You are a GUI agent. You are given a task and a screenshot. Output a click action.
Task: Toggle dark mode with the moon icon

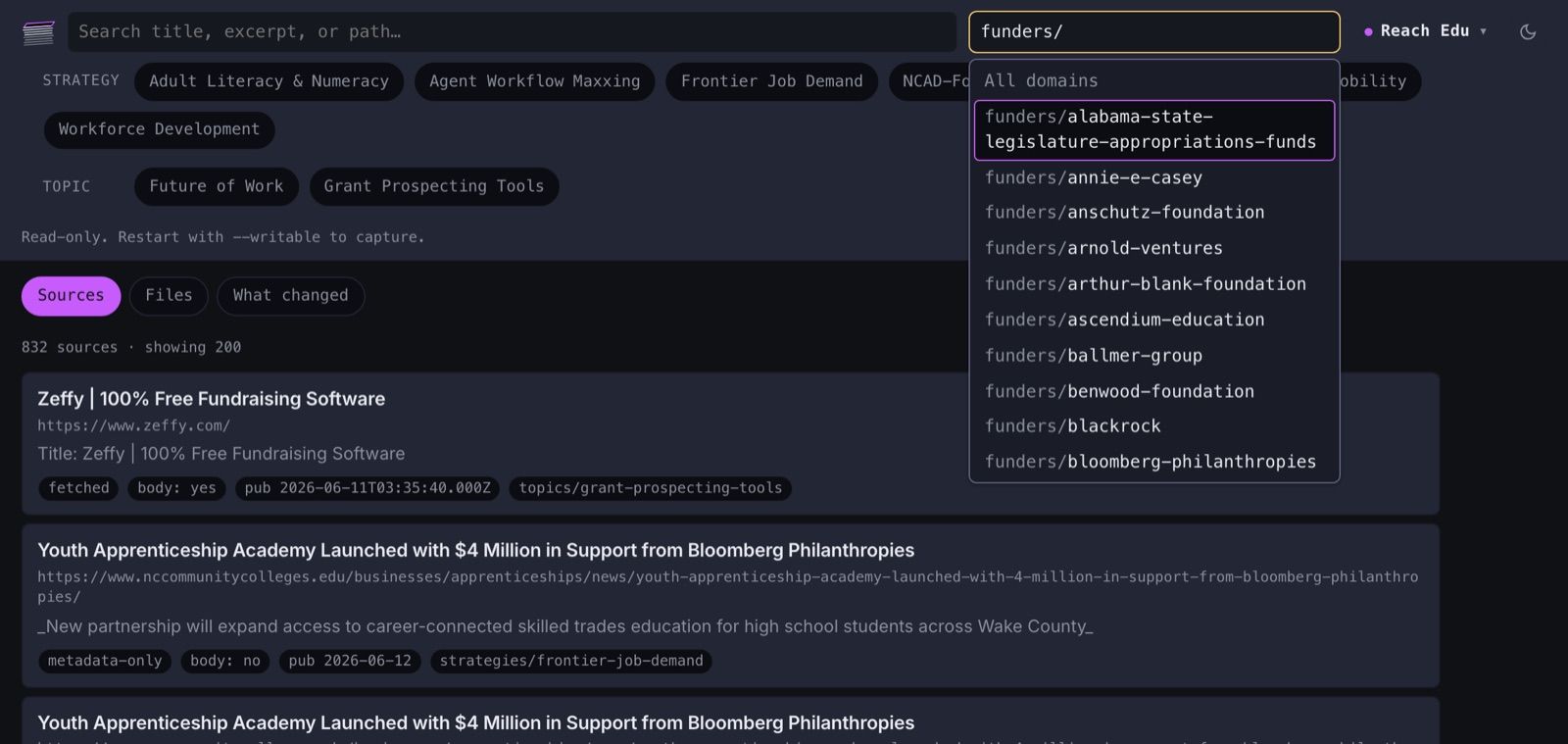coord(1527,31)
